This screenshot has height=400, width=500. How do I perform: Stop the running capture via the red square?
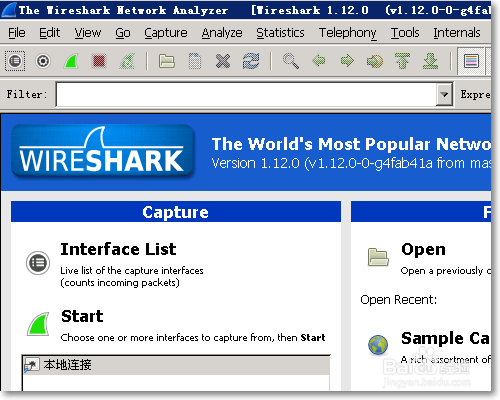coord(99,61)
